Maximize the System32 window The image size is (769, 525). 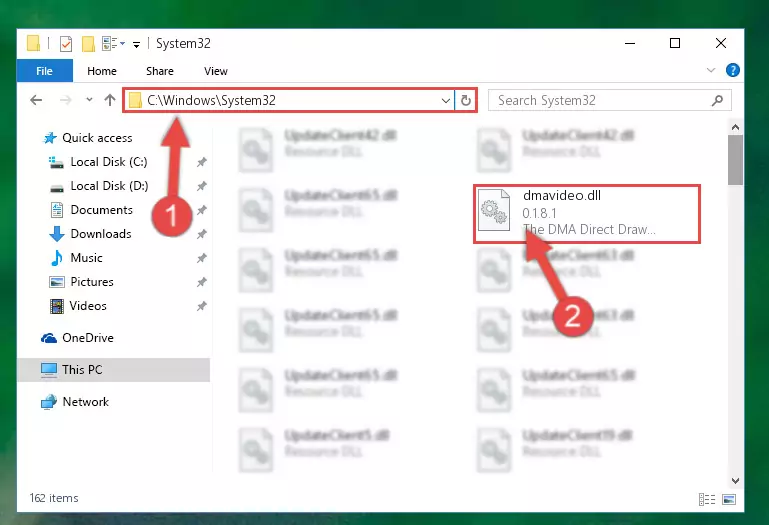coord(675,44)
